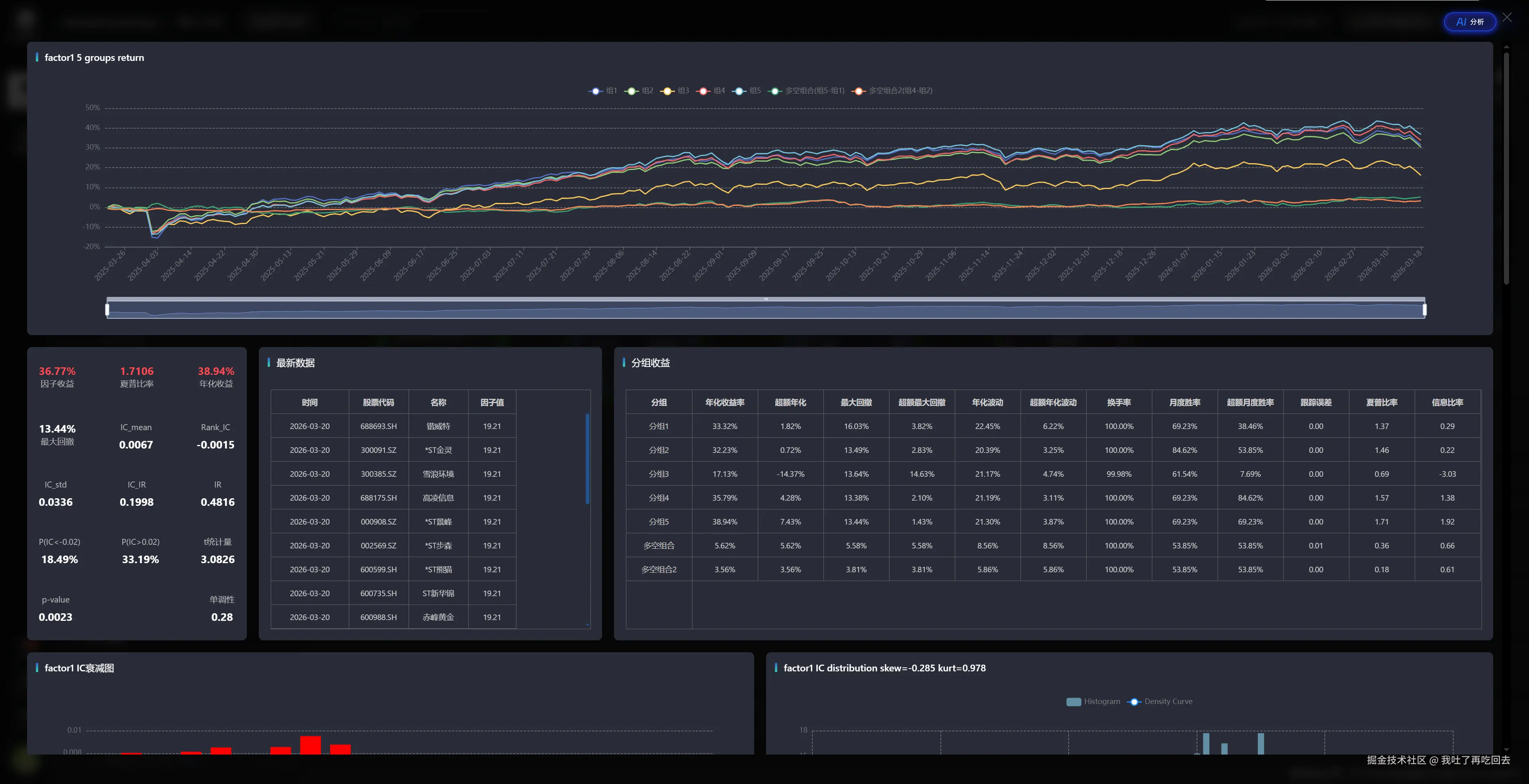Select the 分组5 row in 分组收益
Screen dimensions: 1529x784
click(658, 522)
